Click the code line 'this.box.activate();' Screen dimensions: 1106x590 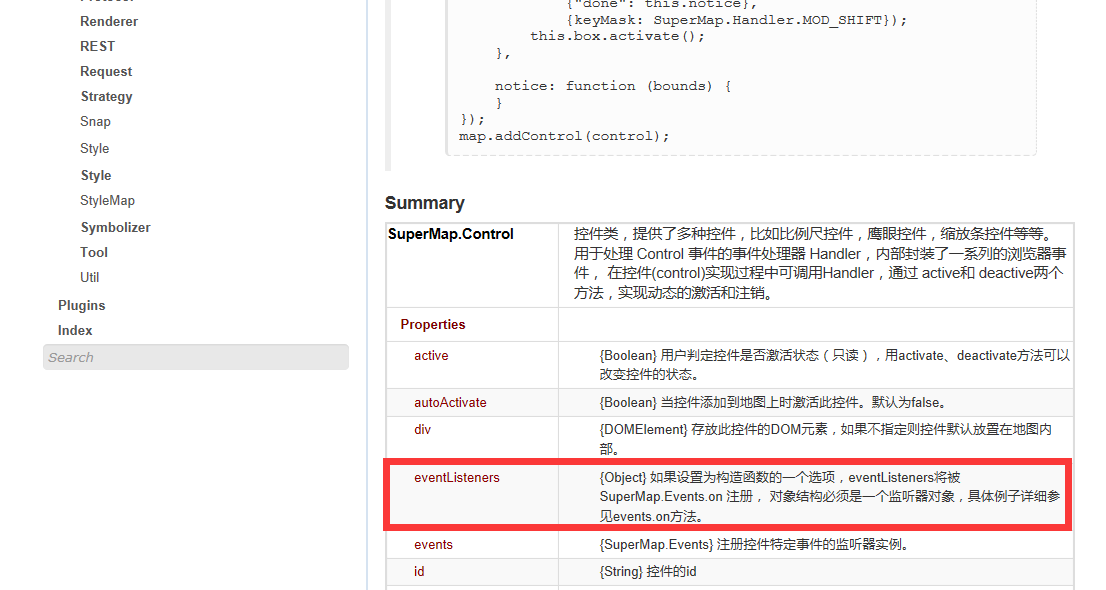click(x=617, y=36)
